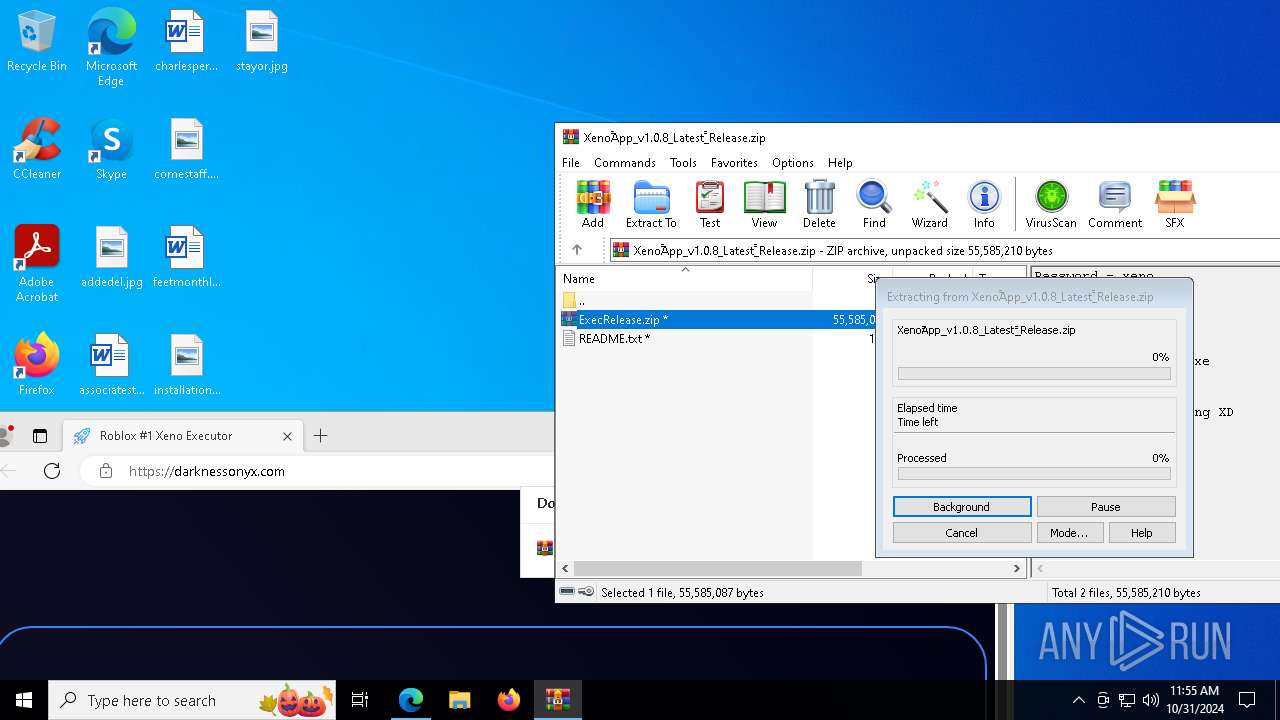Click the horizontal scrollbar in file list
The width and height of the screenshot is (1280, 720).
(717, 568)
